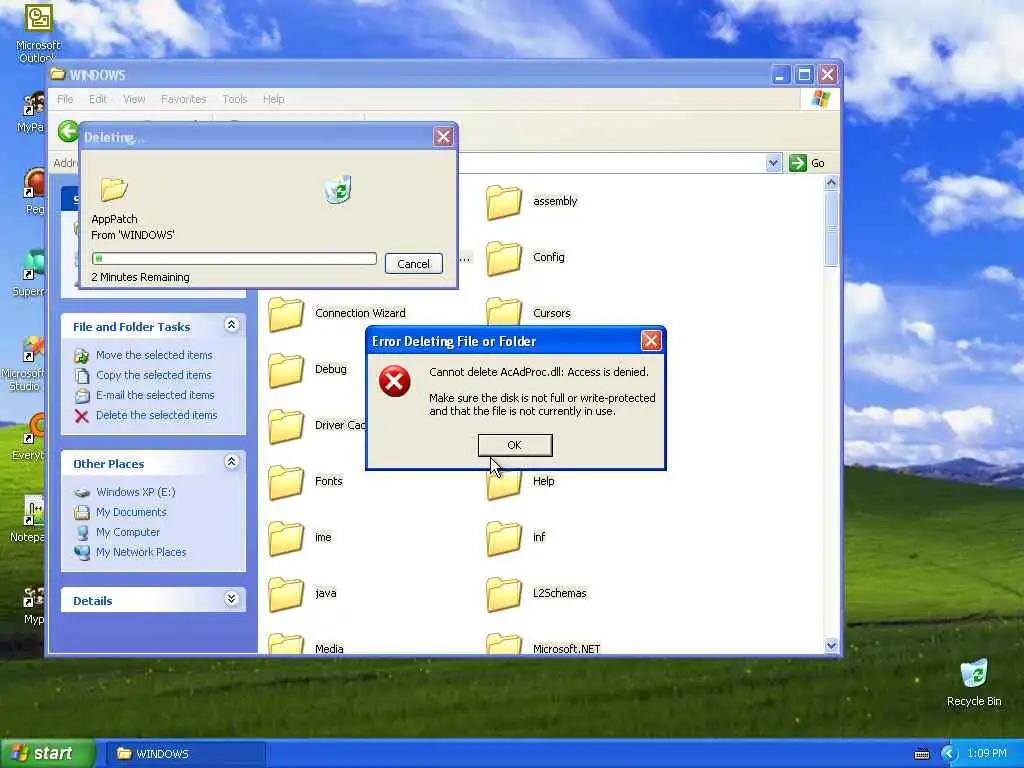1024x768 pixels.
Task: Click Copy the selected items link
Action: click(154, 376)
